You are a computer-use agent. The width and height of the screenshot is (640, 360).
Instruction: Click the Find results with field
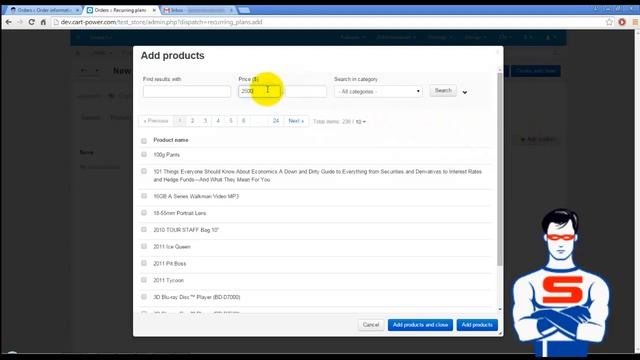pos(187,91)
